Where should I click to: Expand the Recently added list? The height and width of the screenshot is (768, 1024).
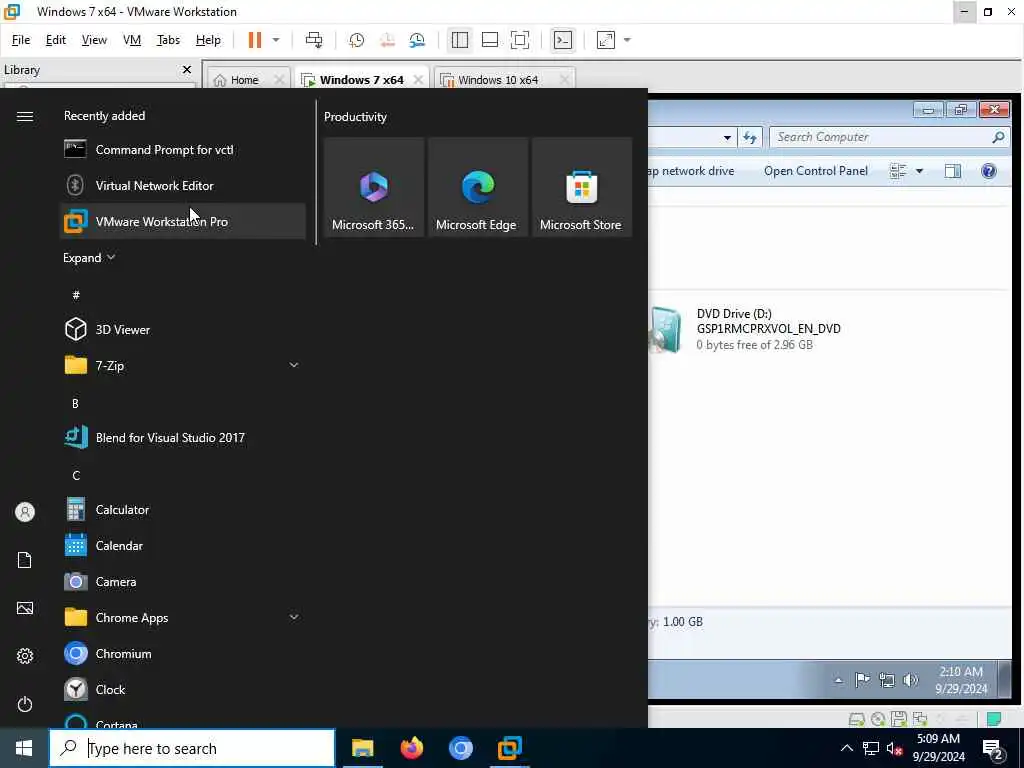coord(89,257)
